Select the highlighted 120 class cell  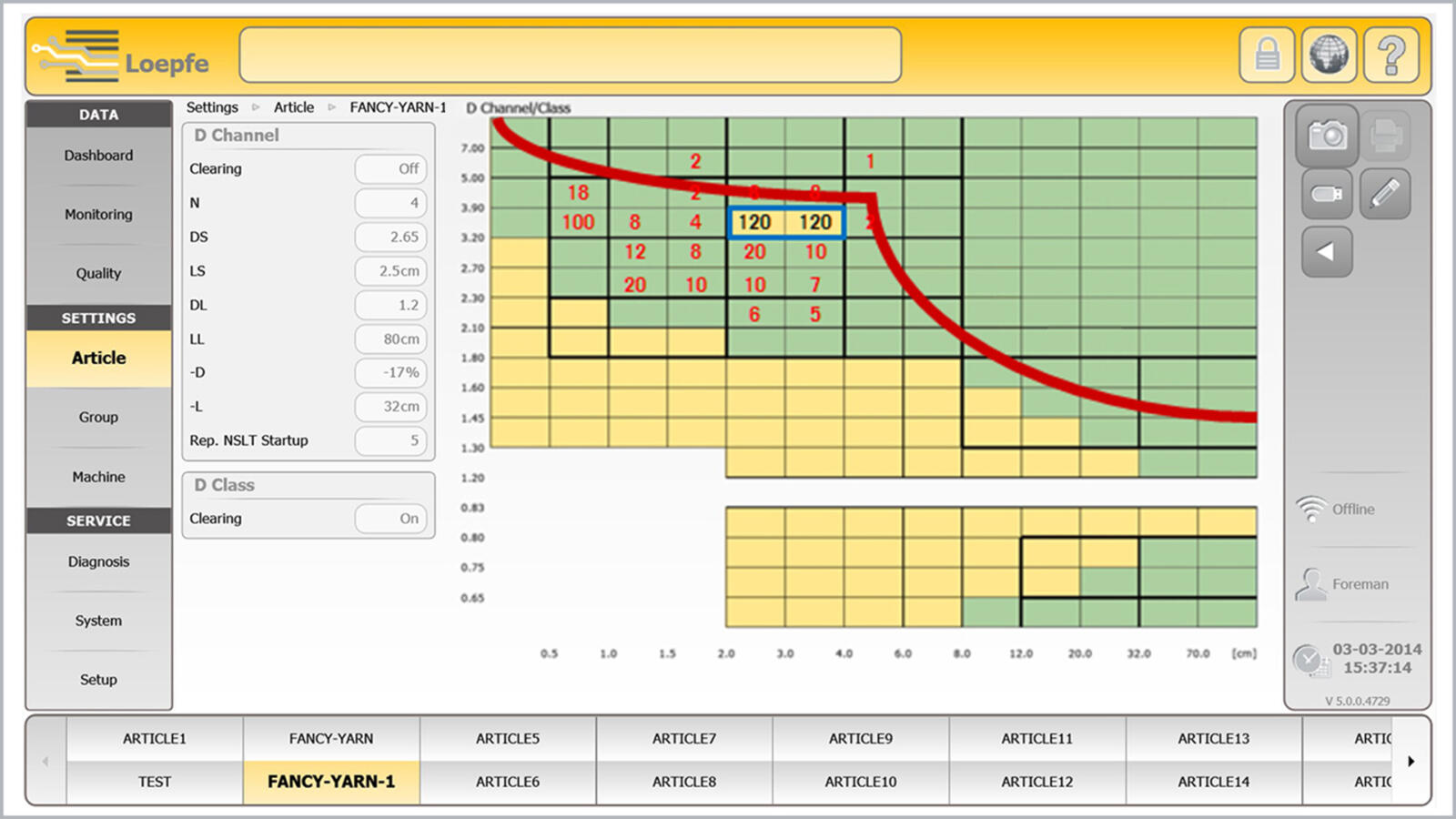(x=755, y=223)
